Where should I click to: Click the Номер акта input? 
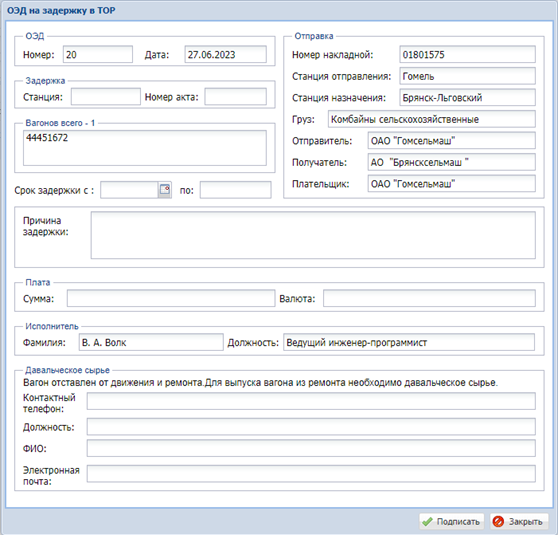pos(236,96)
